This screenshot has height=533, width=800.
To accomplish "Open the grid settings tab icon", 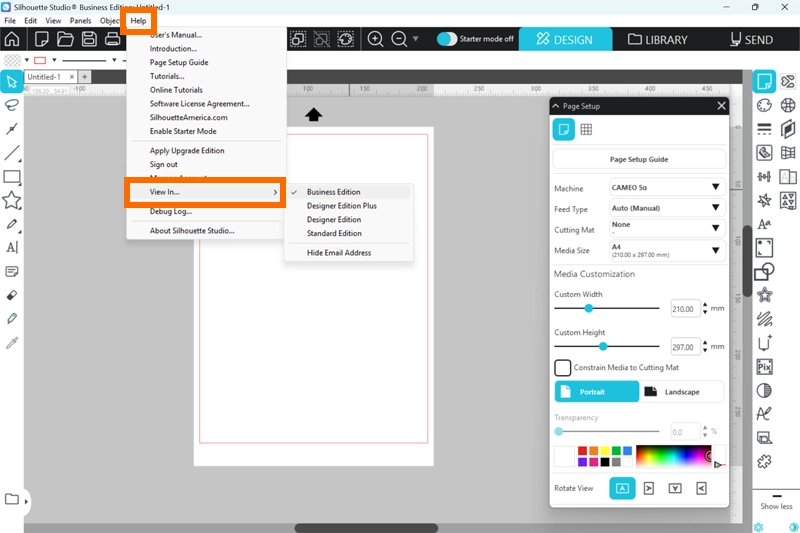I will (x=586, y=129).
